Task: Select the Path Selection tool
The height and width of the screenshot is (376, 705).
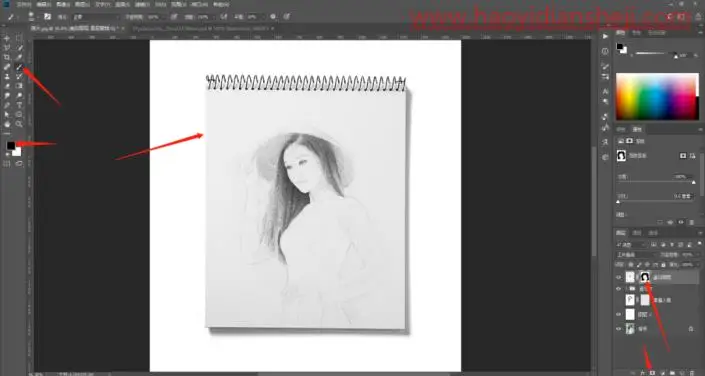Action: pos(7,114)
